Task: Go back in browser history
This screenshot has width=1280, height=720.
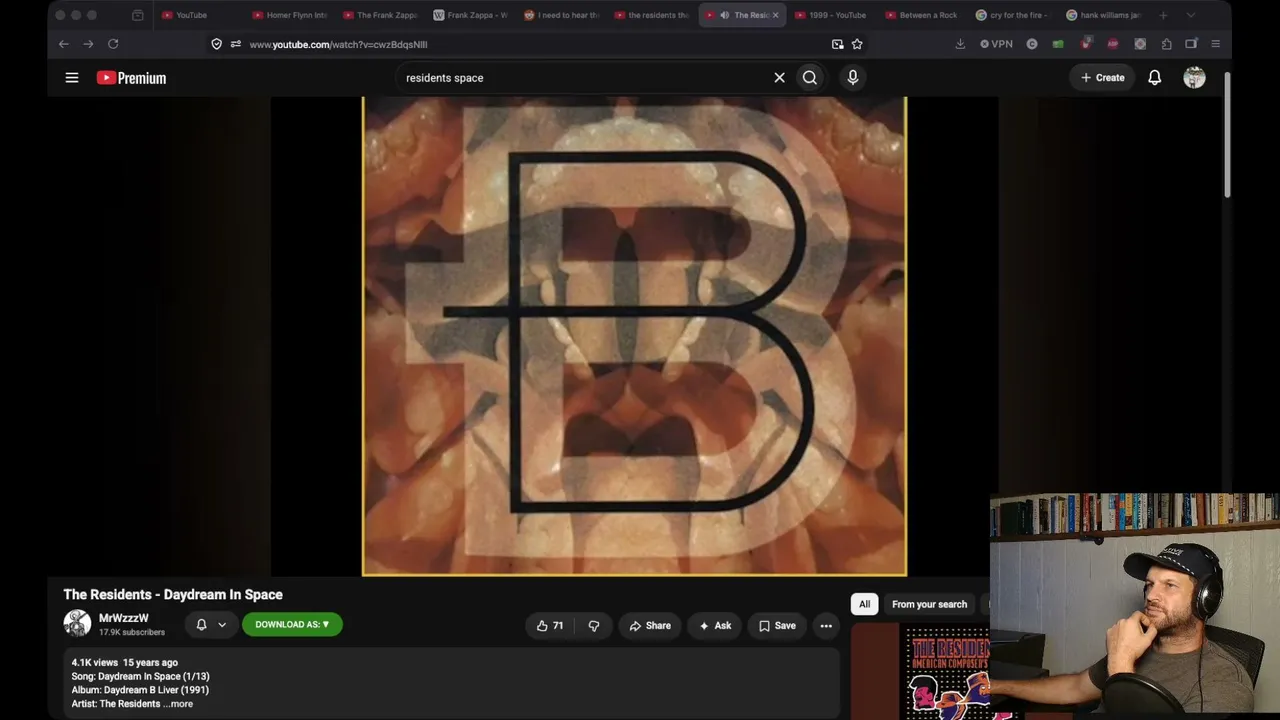Action: [x=63, y=44]
